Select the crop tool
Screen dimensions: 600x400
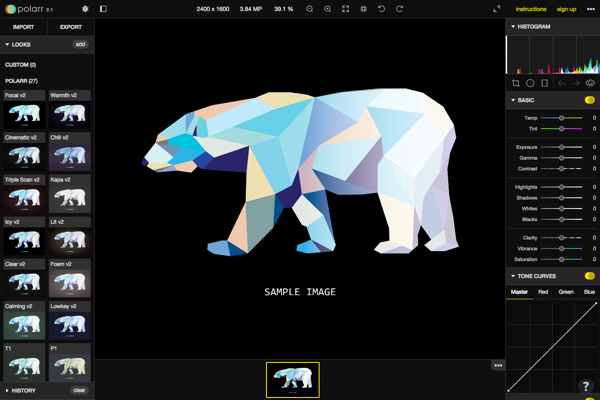coord(516,83)
